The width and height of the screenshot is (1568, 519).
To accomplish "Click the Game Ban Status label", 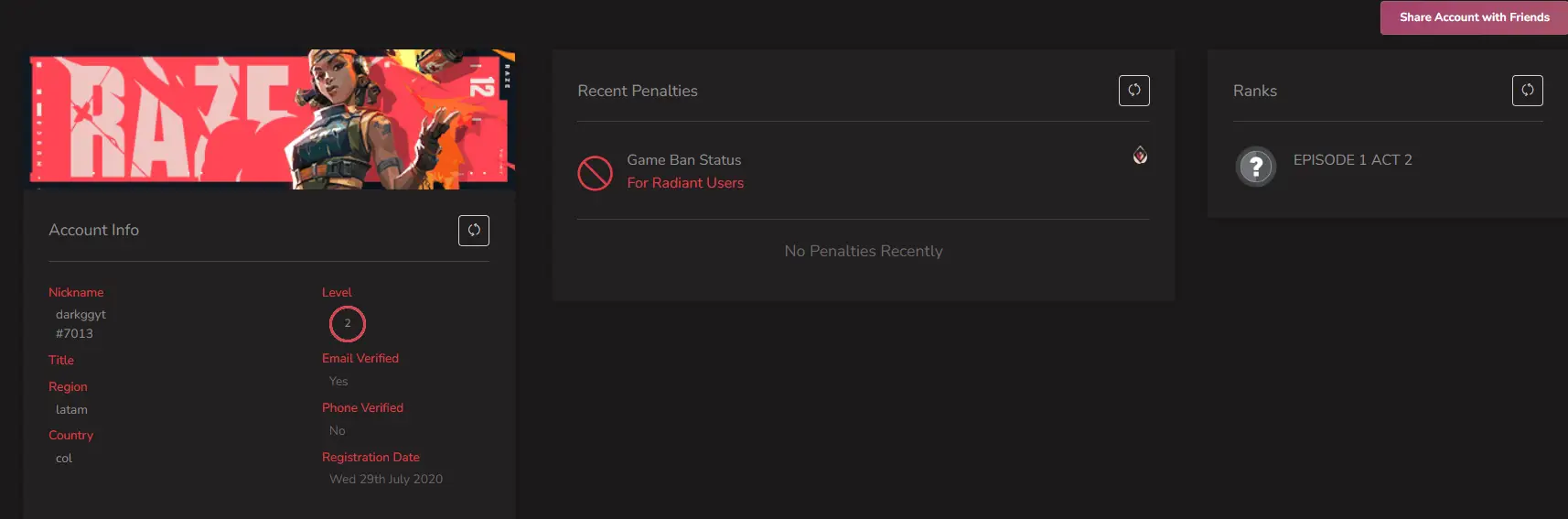I will 684,160.
